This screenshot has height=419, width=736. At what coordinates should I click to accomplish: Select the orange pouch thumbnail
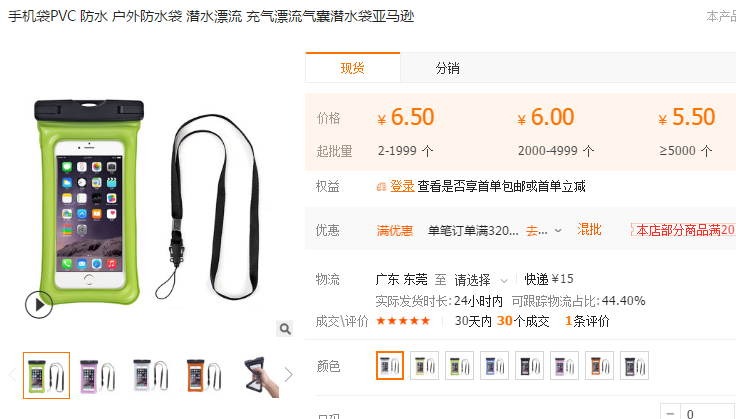pyautogui.click(x=204, y=375)
